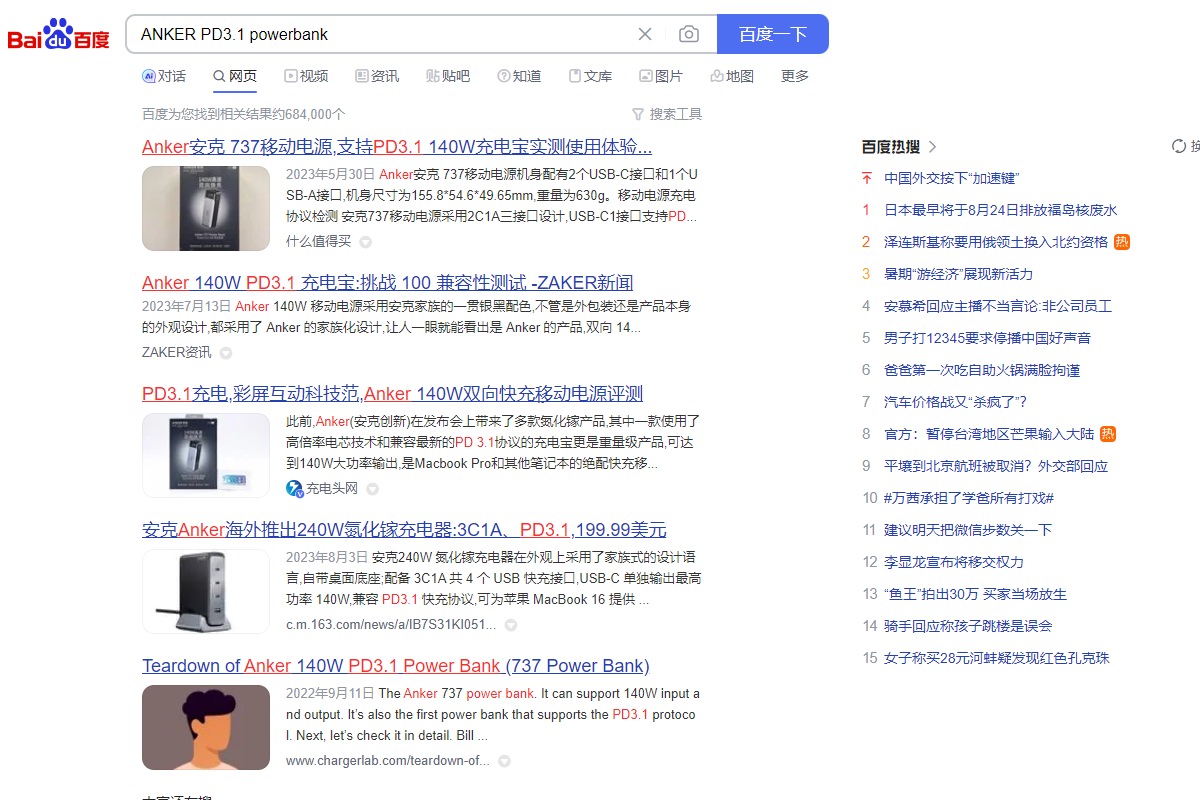Open hot search 骑手回应称孩子跳楼是误会
The image size is (1200, 800).
click(x=968, y=626)
